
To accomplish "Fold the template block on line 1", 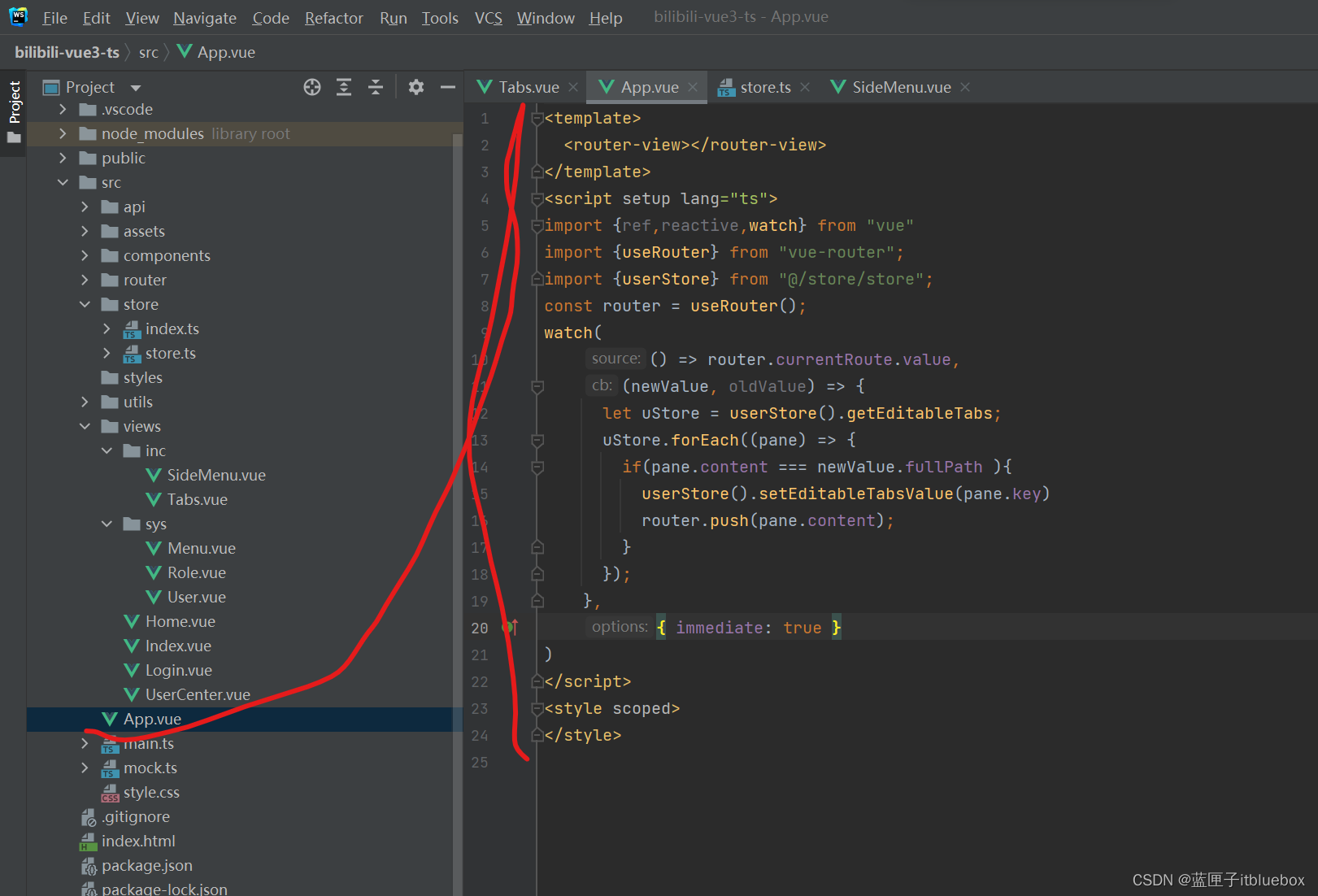I will point(537,119).
